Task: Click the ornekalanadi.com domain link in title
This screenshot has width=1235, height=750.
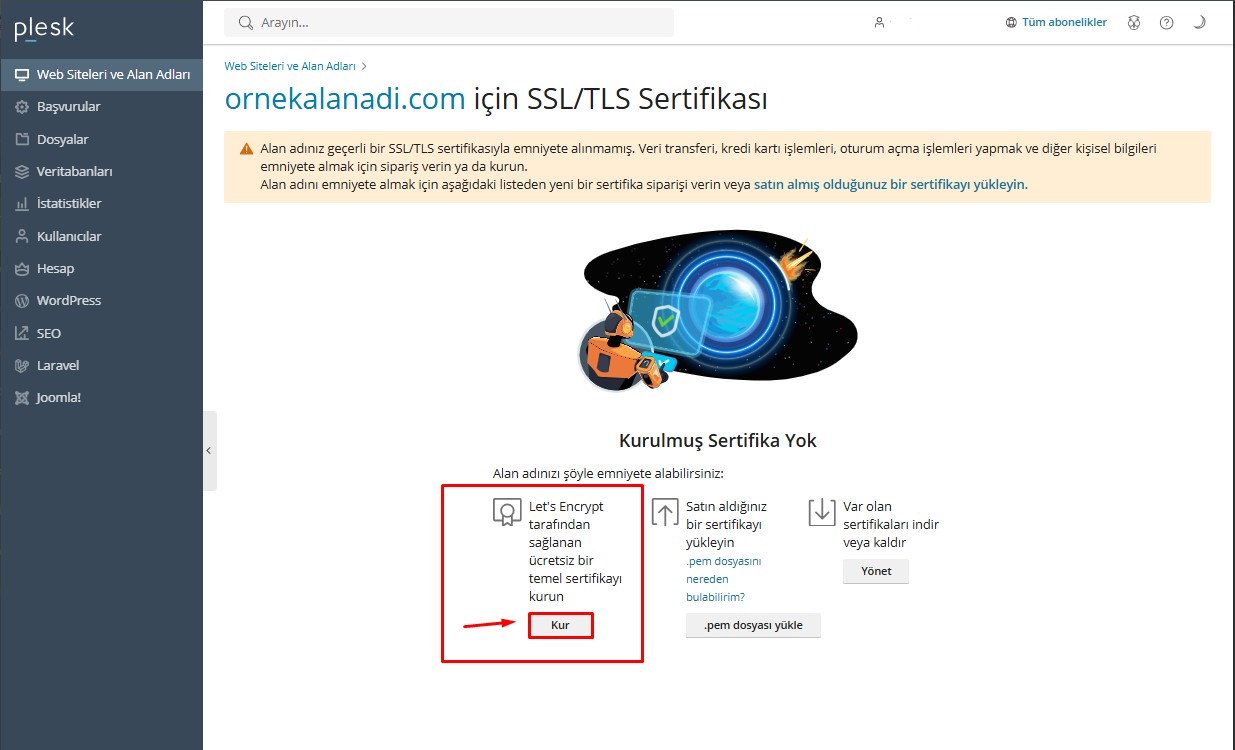Action: pos(345,99)
